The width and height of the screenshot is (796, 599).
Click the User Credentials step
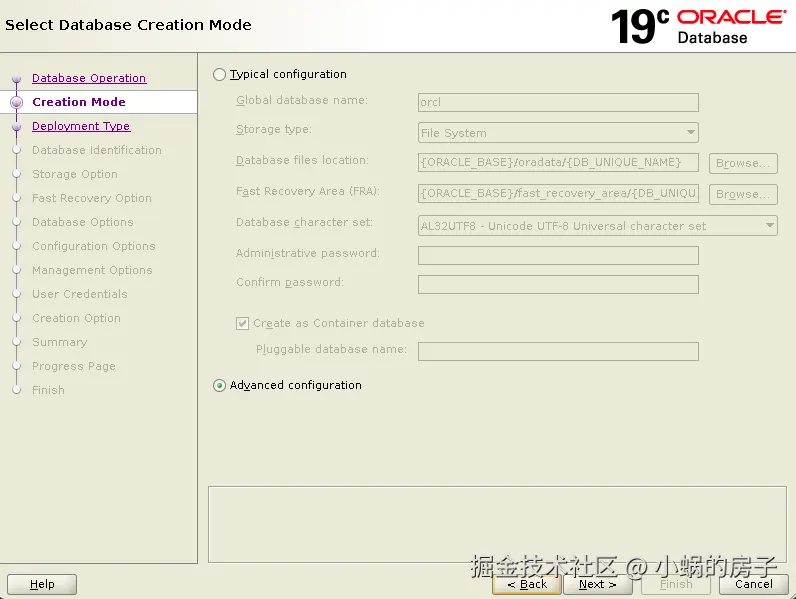click(80, 294)
